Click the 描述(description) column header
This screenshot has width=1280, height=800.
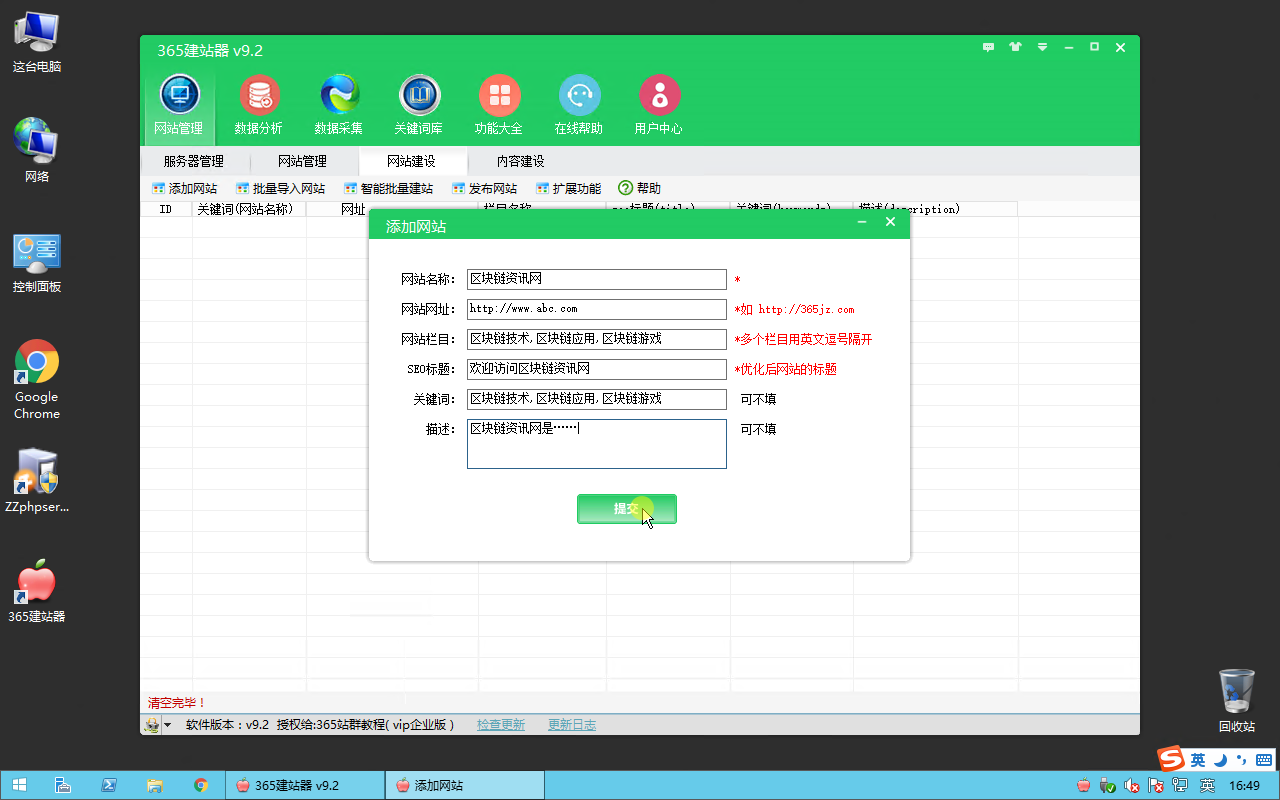click(935, 209)
